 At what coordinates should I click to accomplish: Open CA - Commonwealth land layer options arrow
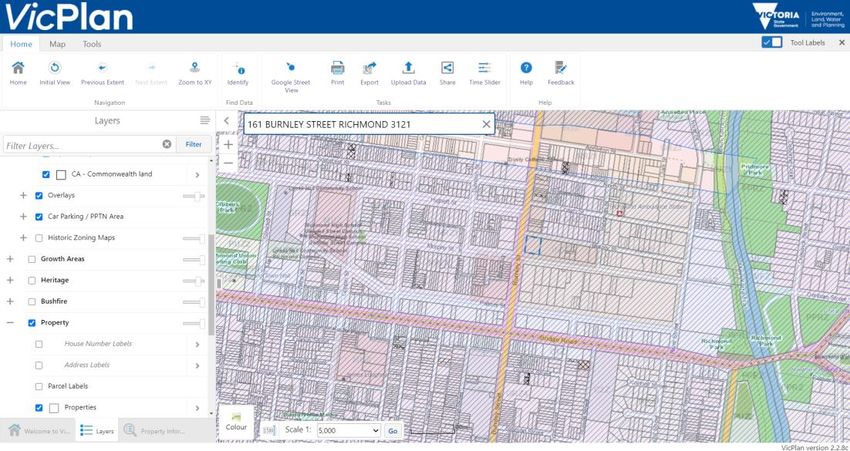(x=197, y=175)
